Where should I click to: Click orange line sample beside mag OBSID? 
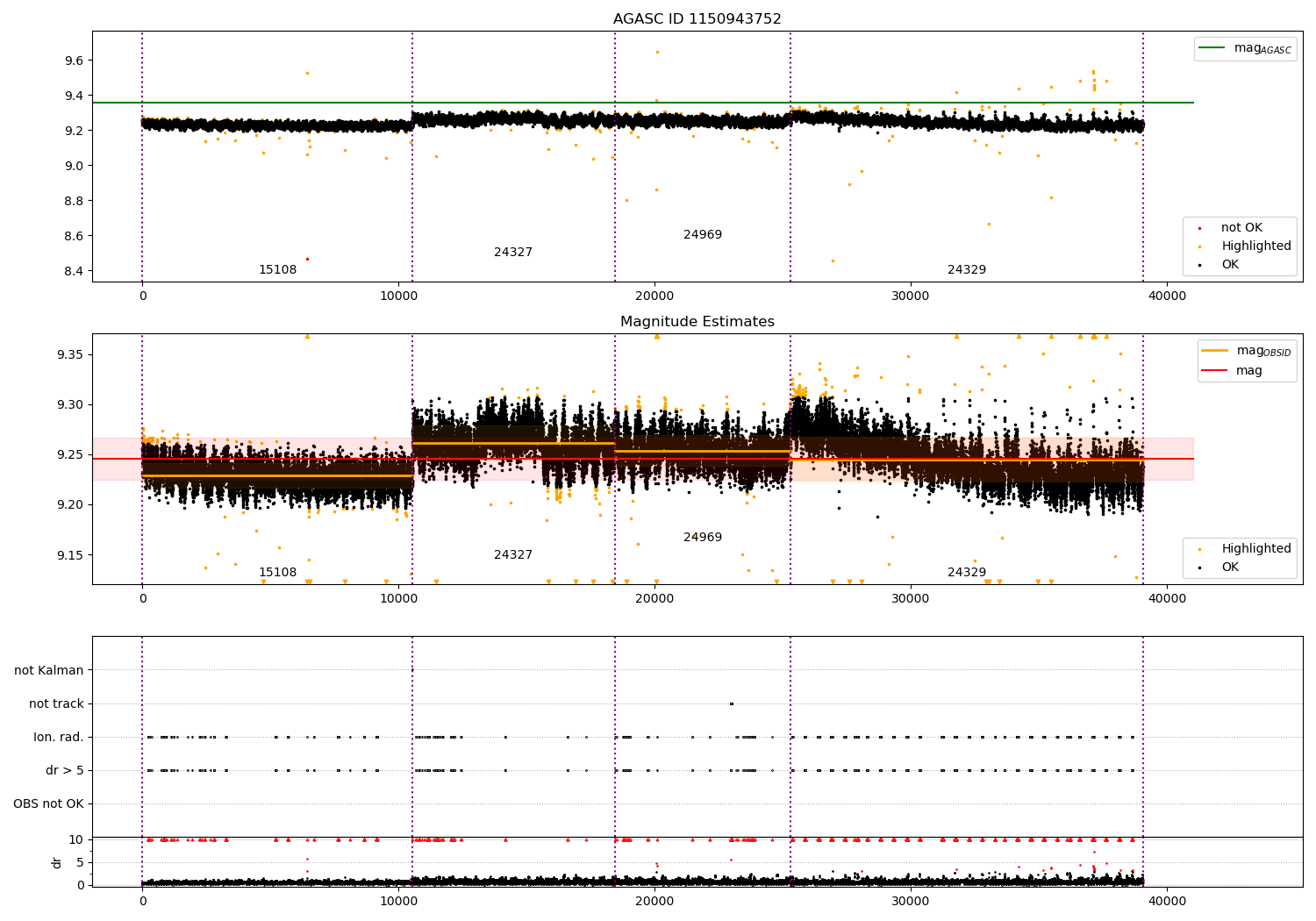click(1214, 351)
